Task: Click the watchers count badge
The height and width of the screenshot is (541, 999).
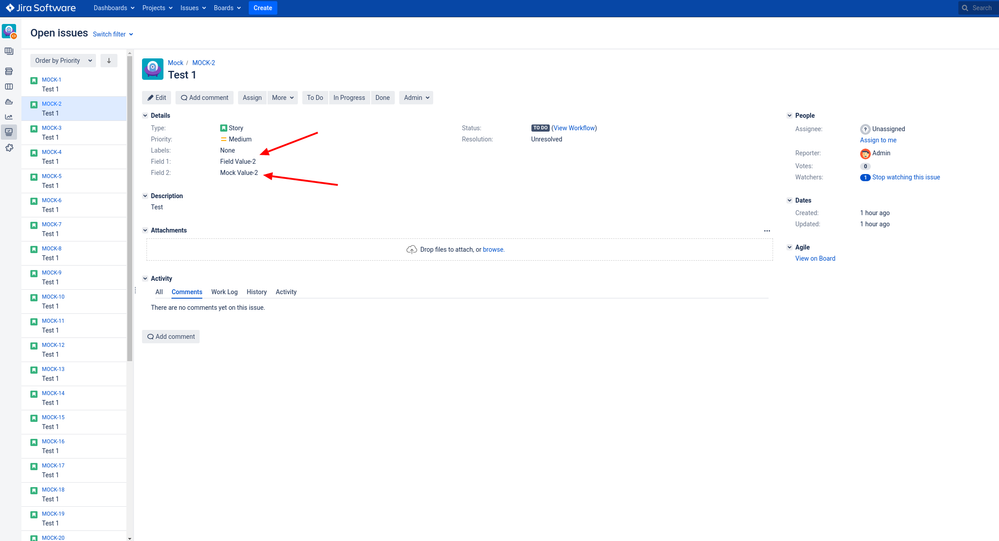Action: [865, 178]
